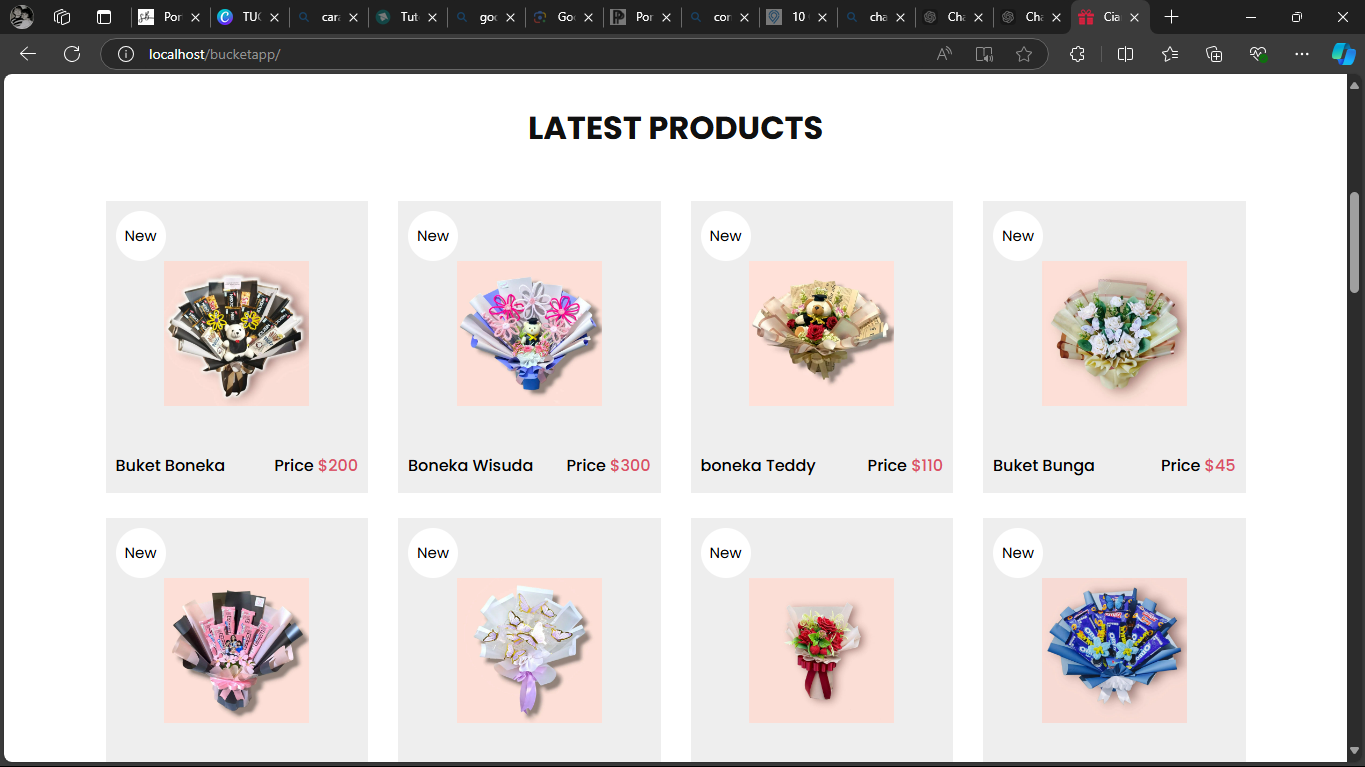Click 'New' badge on Boneka Wisuda card

tap(433, 236)
